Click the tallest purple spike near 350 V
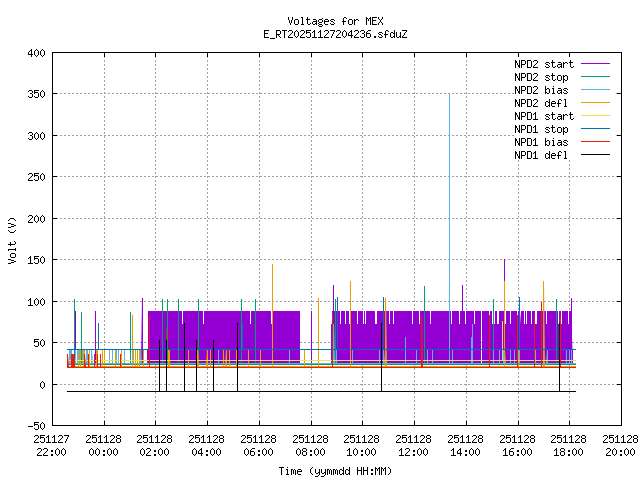640x480 pixels. (449, 96)
